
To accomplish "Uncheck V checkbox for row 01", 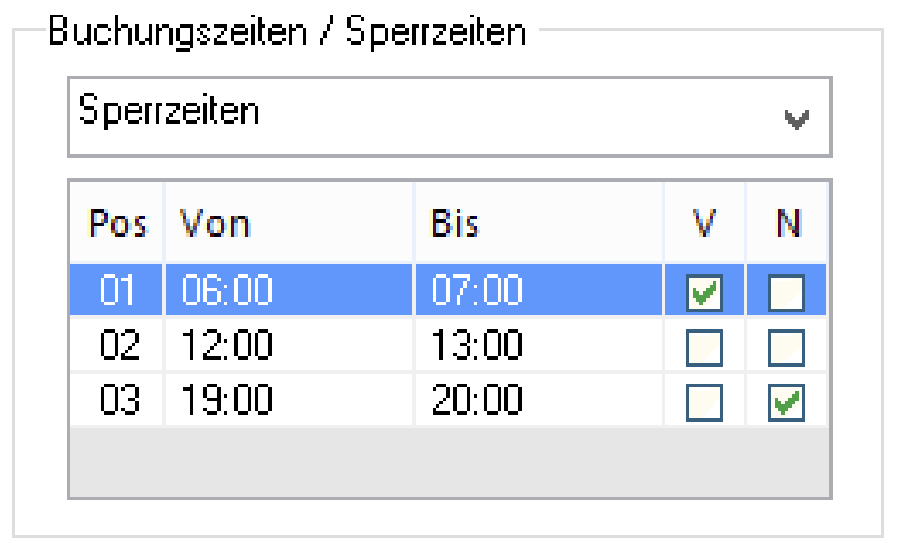I will [x=704, y=293].
